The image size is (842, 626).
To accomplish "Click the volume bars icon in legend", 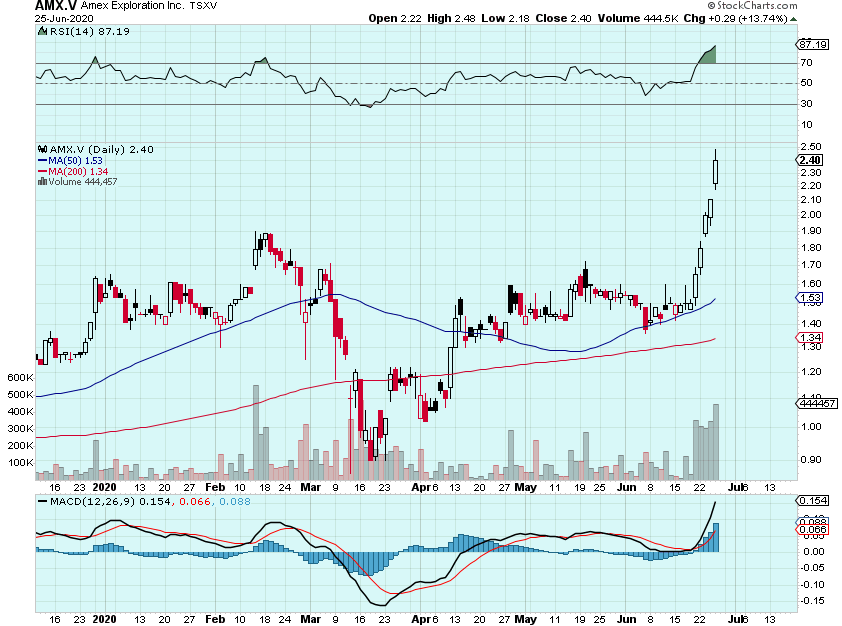I will point(41,181).
